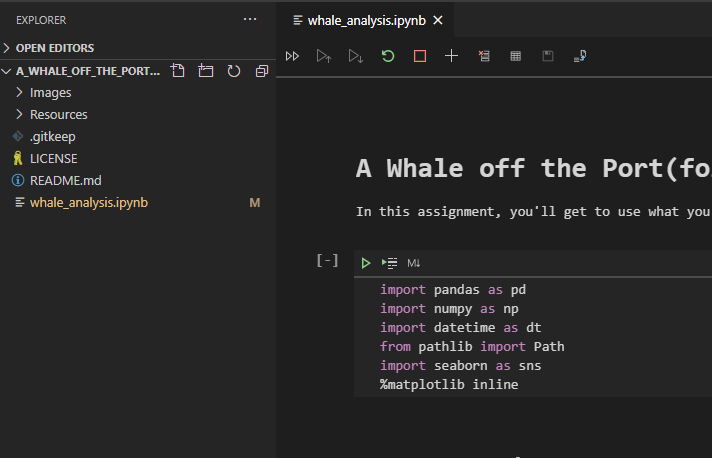Click the save notebook disk icon
This screenshot has width=712, height=458.
(x=548, y=56)
